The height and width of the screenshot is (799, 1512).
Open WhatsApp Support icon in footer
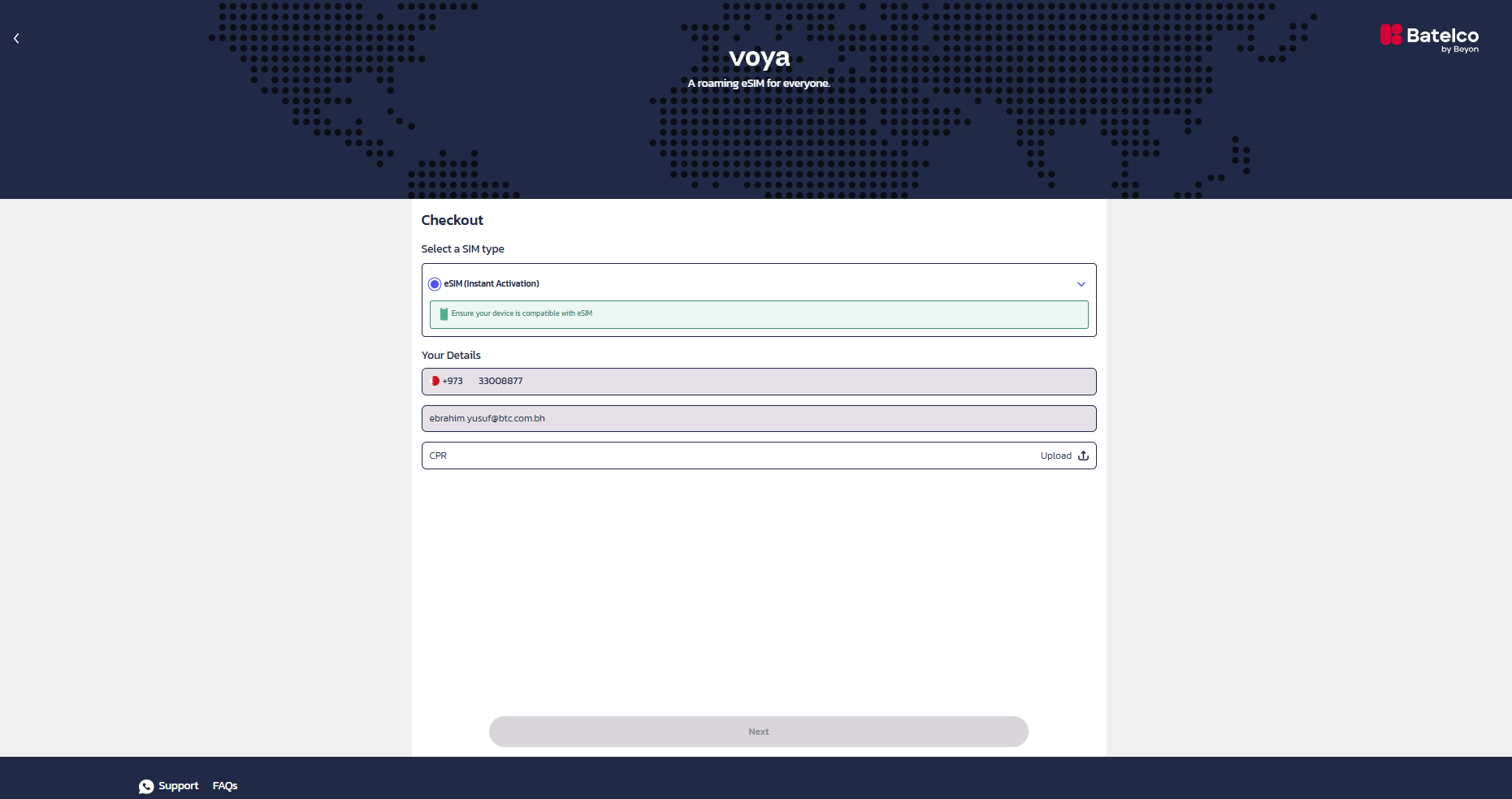[146, 786]
